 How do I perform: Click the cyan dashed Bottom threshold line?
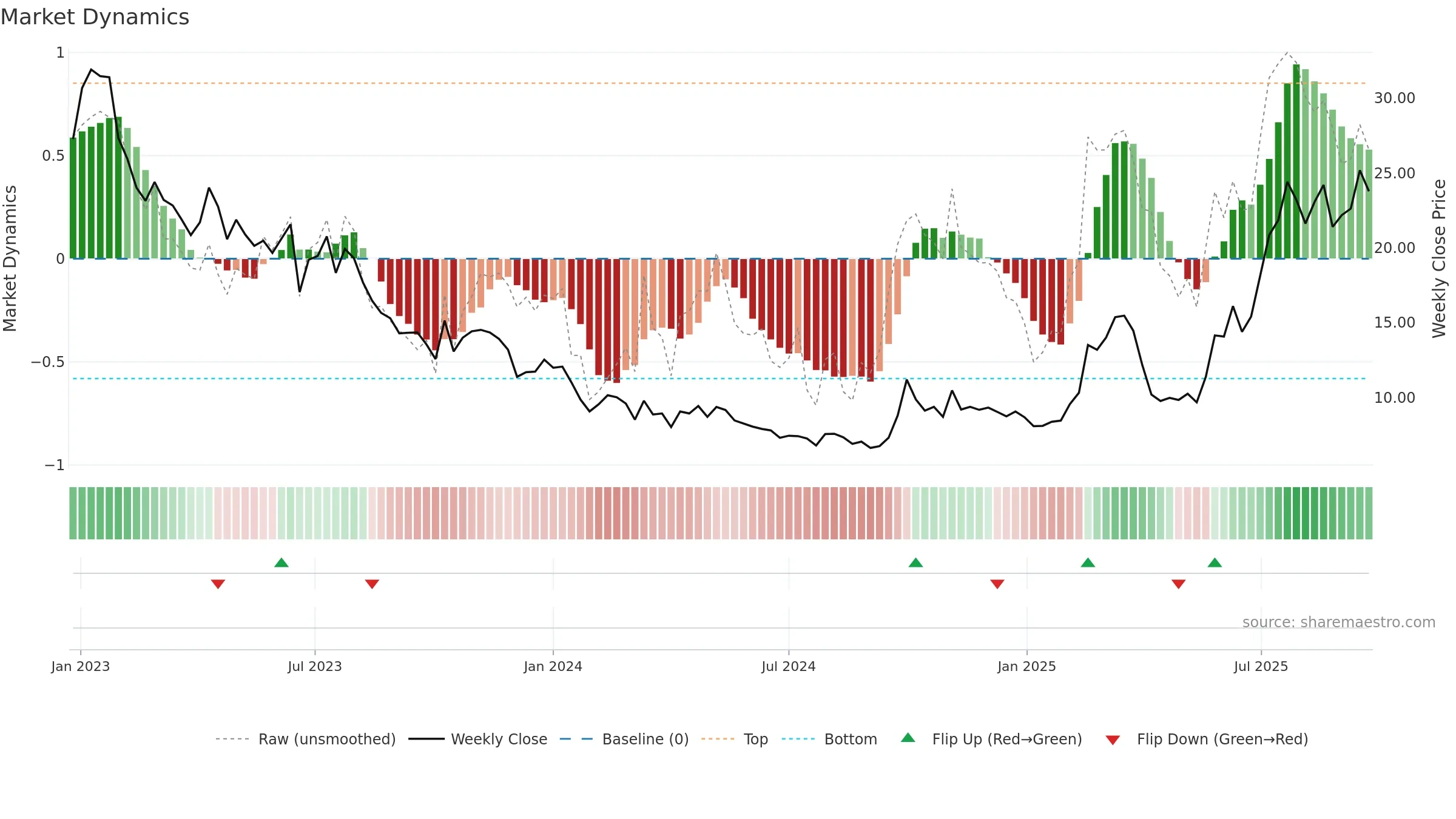[x=719, y=379]
